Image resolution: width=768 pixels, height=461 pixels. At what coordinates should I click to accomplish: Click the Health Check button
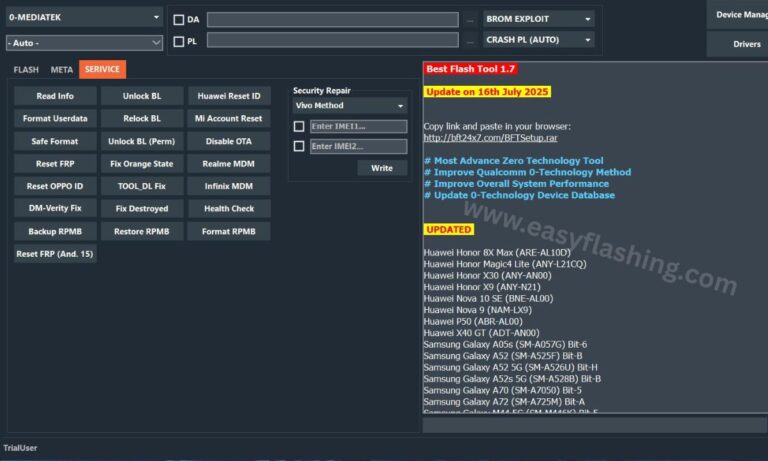[x=229, y=208]
